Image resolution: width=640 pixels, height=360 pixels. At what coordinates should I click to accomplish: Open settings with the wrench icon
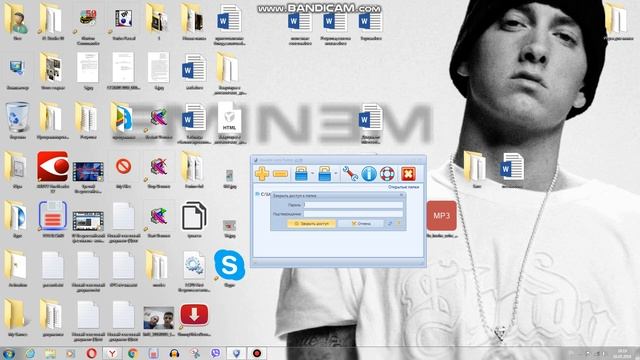(x=350, y=174)
